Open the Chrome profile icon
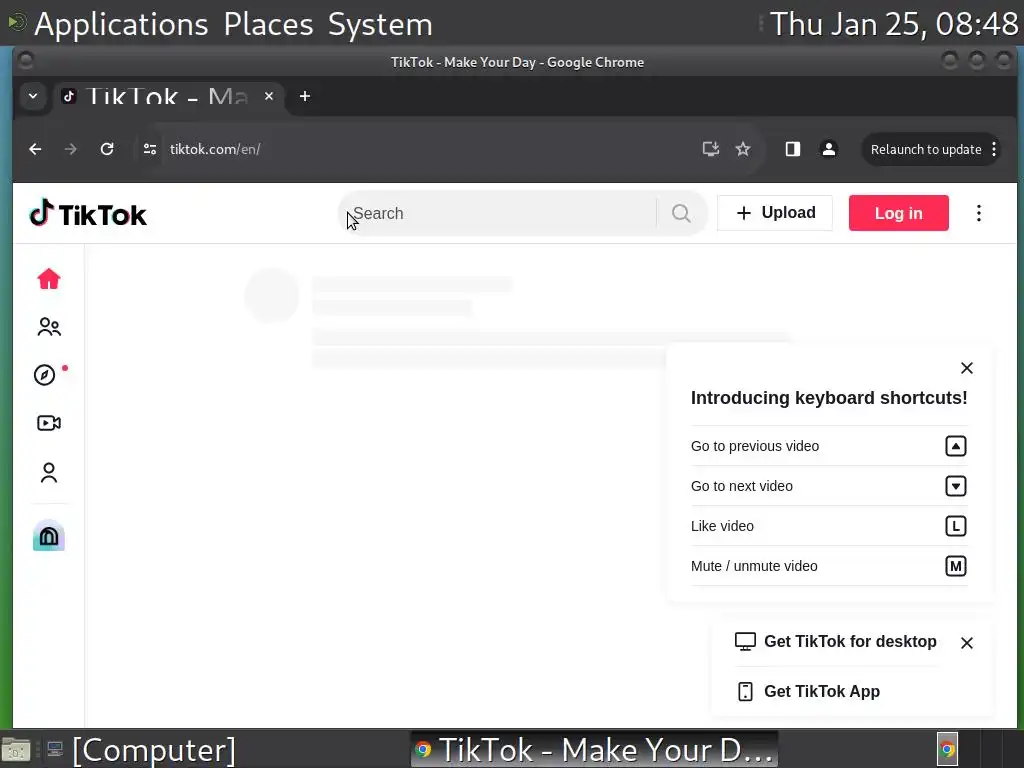Viewport: 1024px width, 768px height. coord(829,150)
